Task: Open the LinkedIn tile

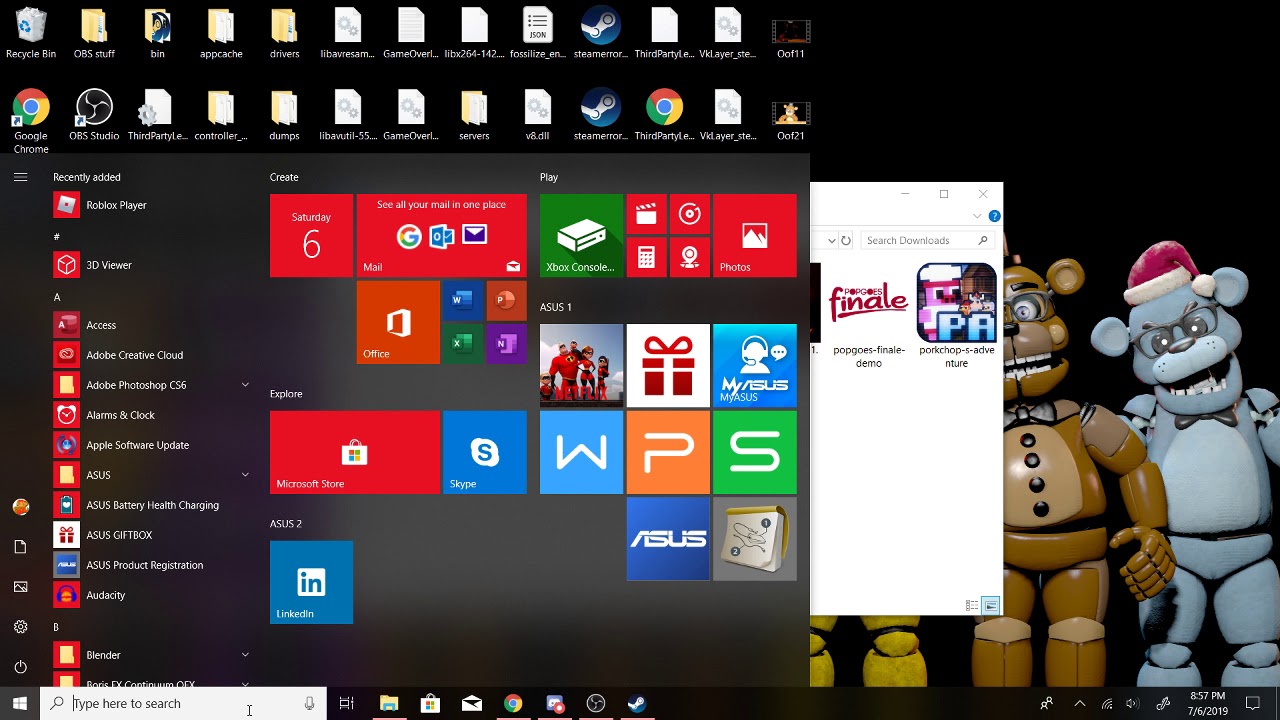Action: (311, 582)
